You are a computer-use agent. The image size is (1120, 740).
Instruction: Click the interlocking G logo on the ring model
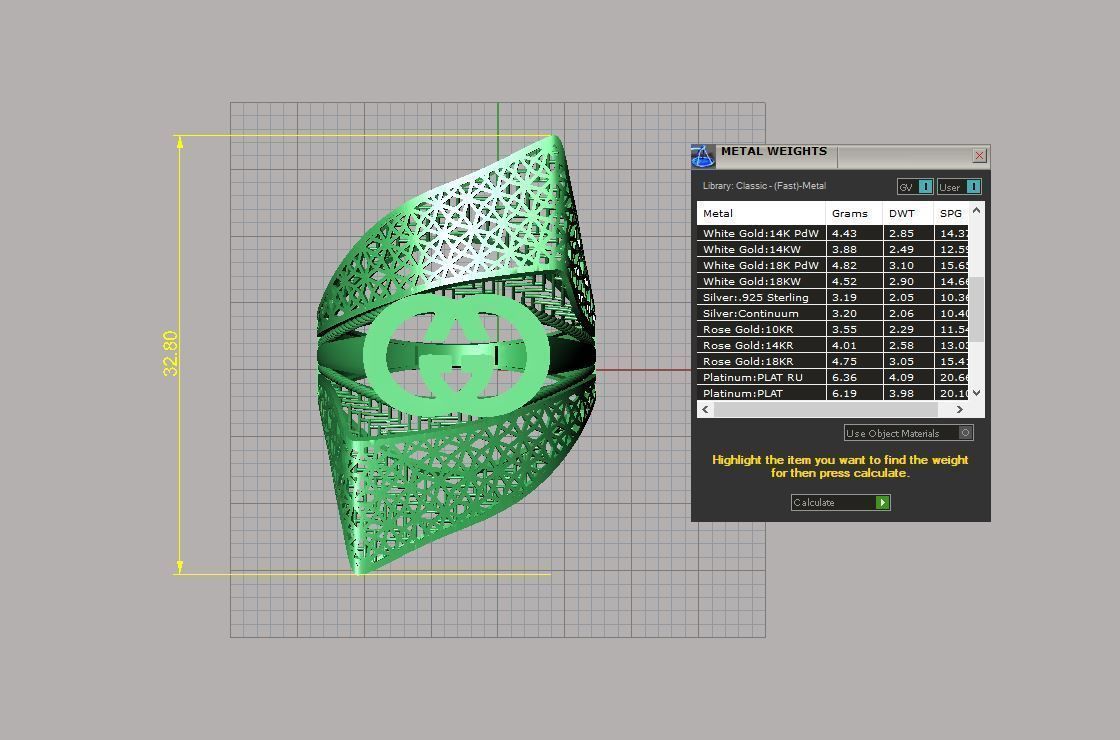point(456,355)
